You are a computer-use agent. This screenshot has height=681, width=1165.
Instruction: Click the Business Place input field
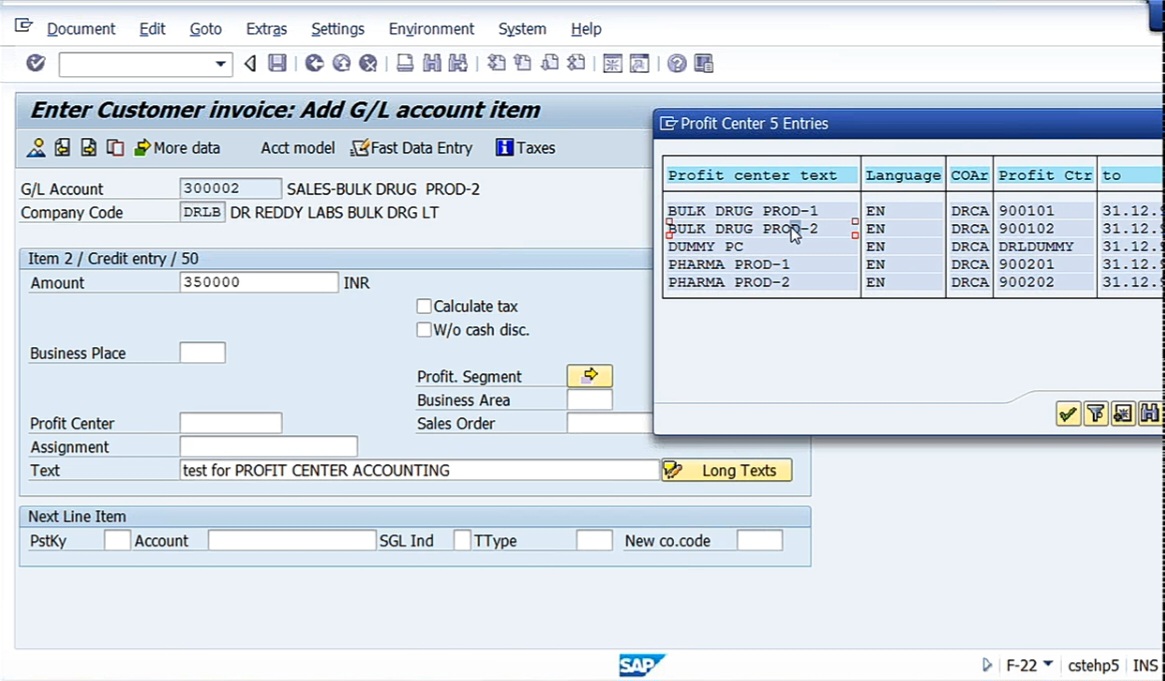202,353
